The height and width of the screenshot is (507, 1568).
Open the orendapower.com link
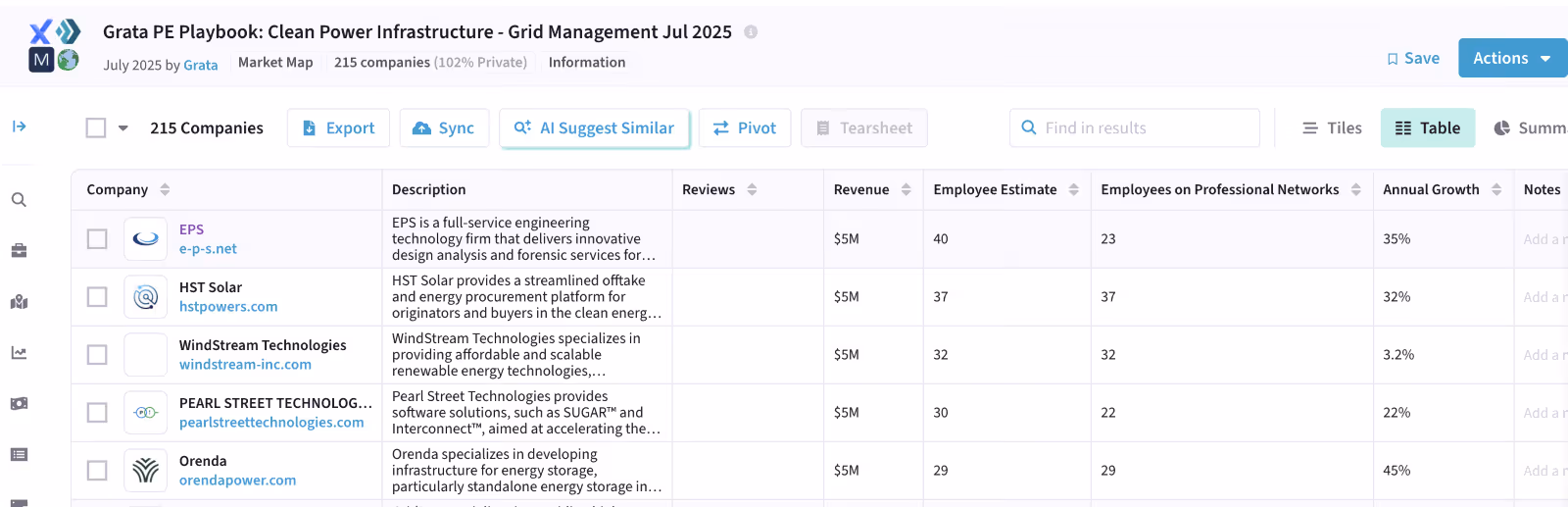[x=237, y=481]
